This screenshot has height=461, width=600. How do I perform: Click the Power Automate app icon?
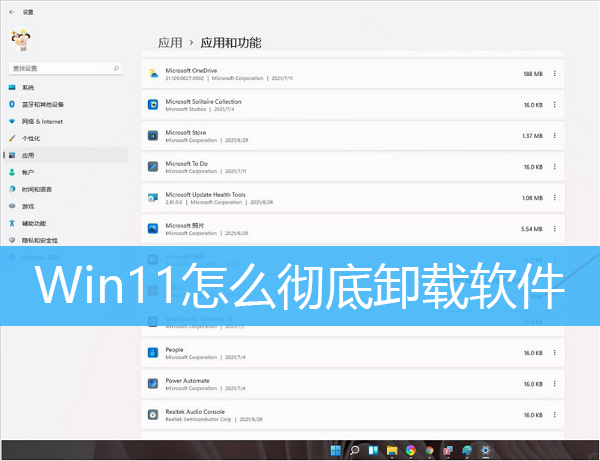(153, 383)
